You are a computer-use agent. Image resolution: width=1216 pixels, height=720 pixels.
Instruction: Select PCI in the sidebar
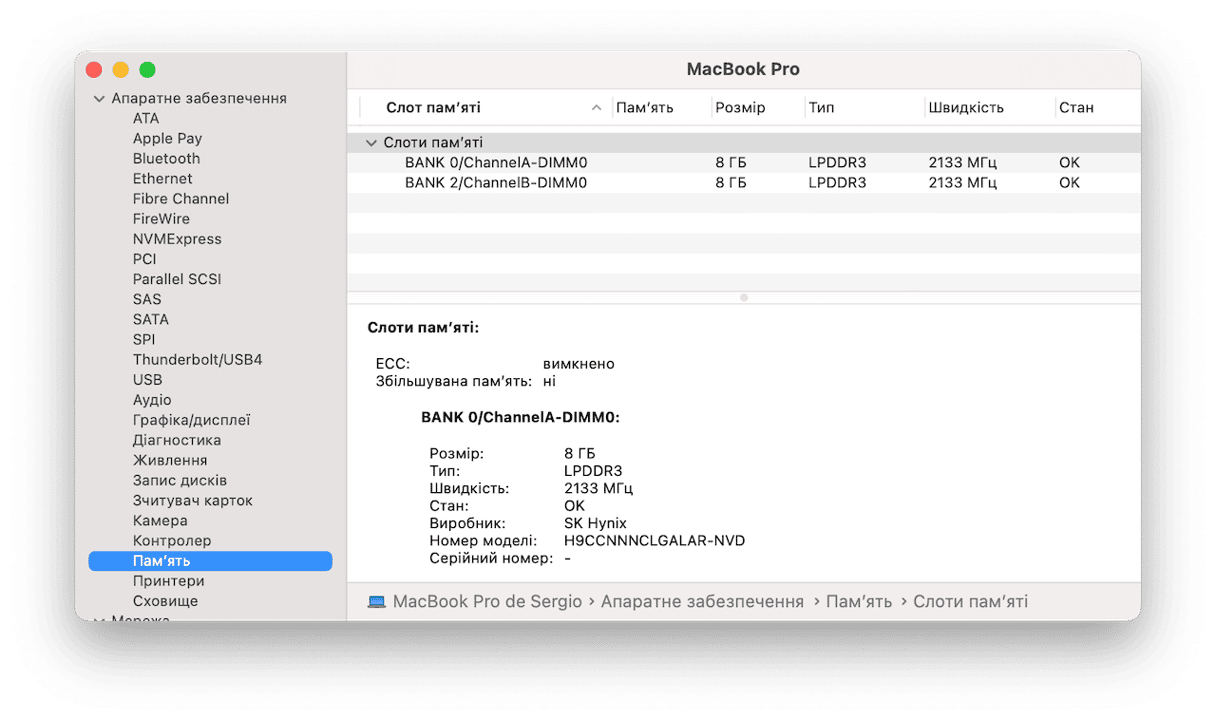pos(144,259)
